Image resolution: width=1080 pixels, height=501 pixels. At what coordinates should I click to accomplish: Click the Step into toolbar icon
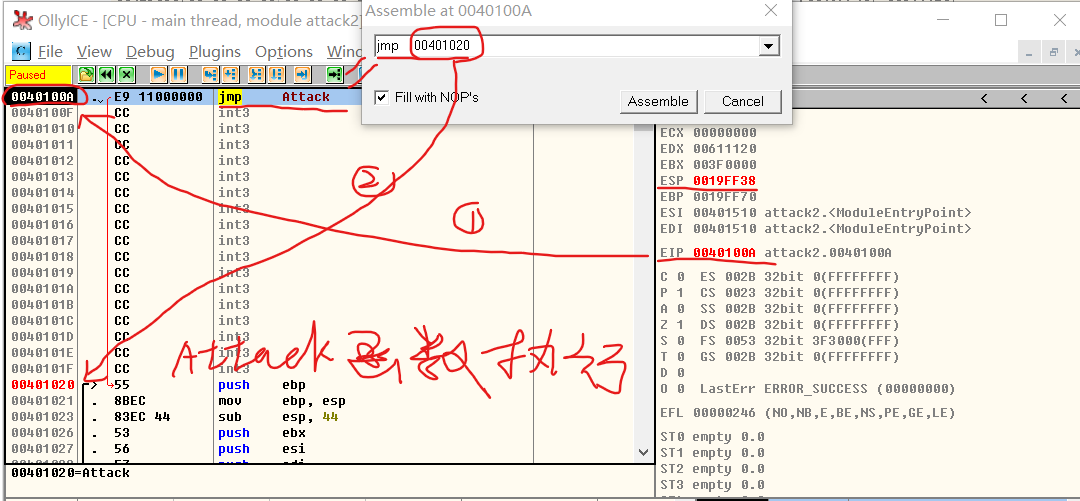coord(210,74)
